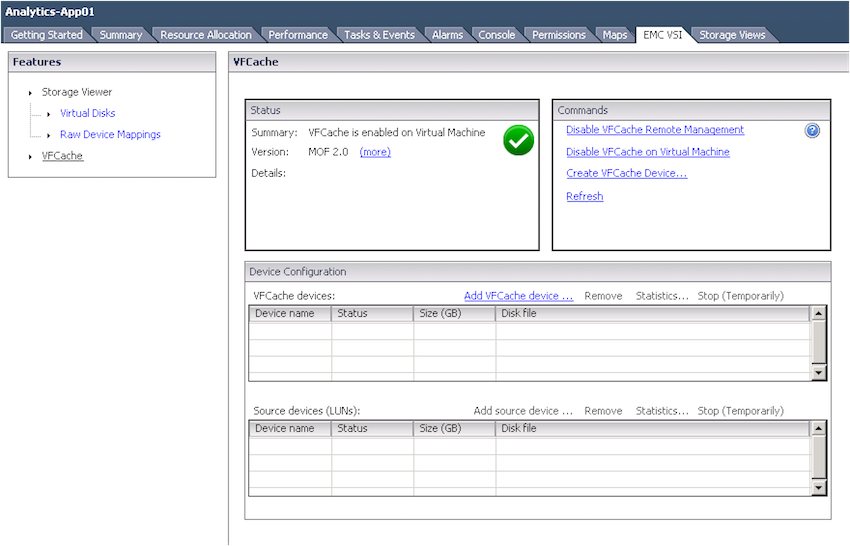Switch to the Alarms tab
Screen dimensions: 850x546
click(447, 35)
